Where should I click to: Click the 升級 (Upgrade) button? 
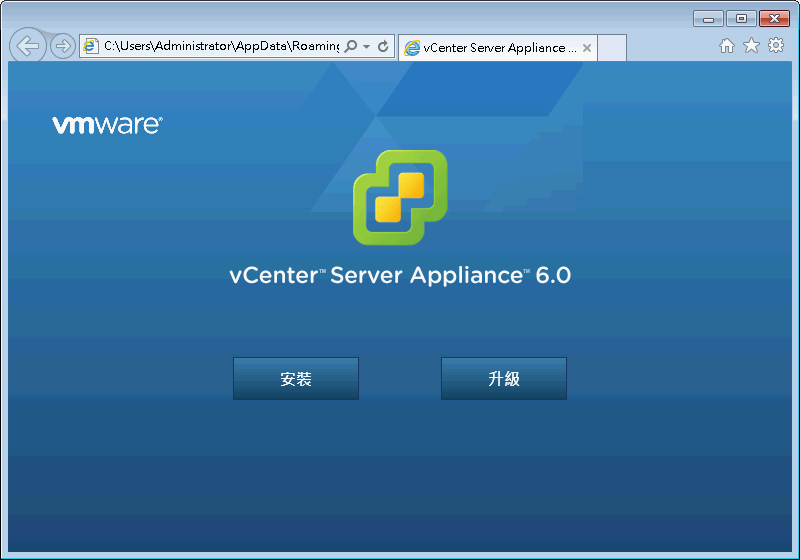coord(504,378)
